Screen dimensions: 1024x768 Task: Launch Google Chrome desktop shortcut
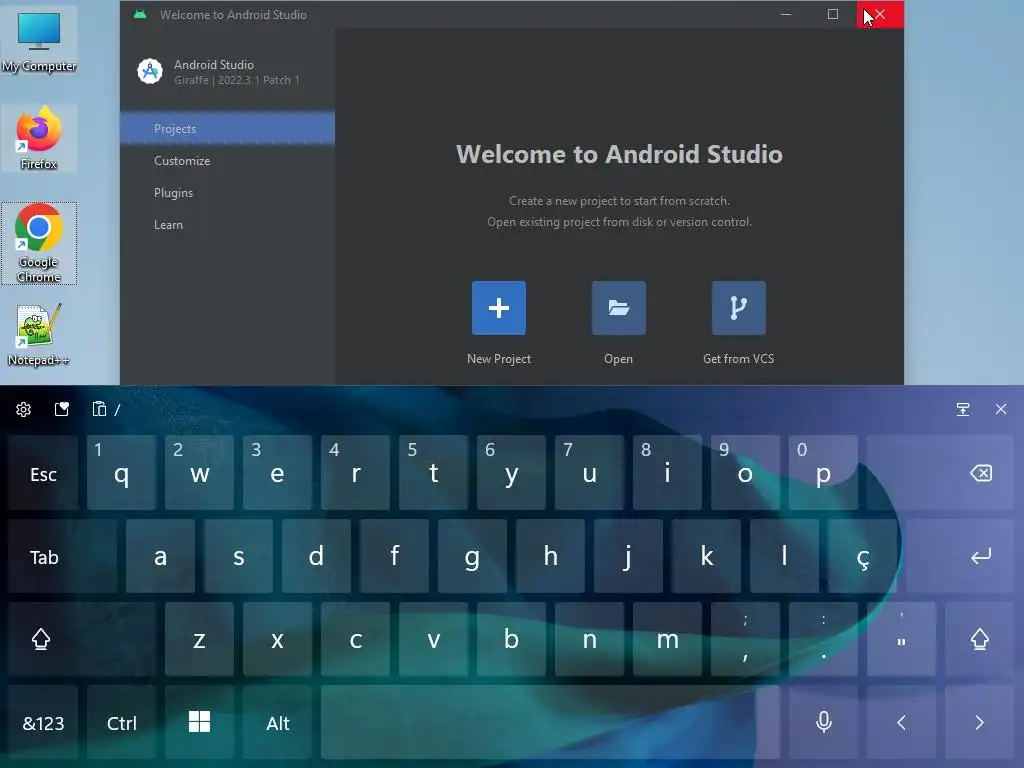click(39, 243)
